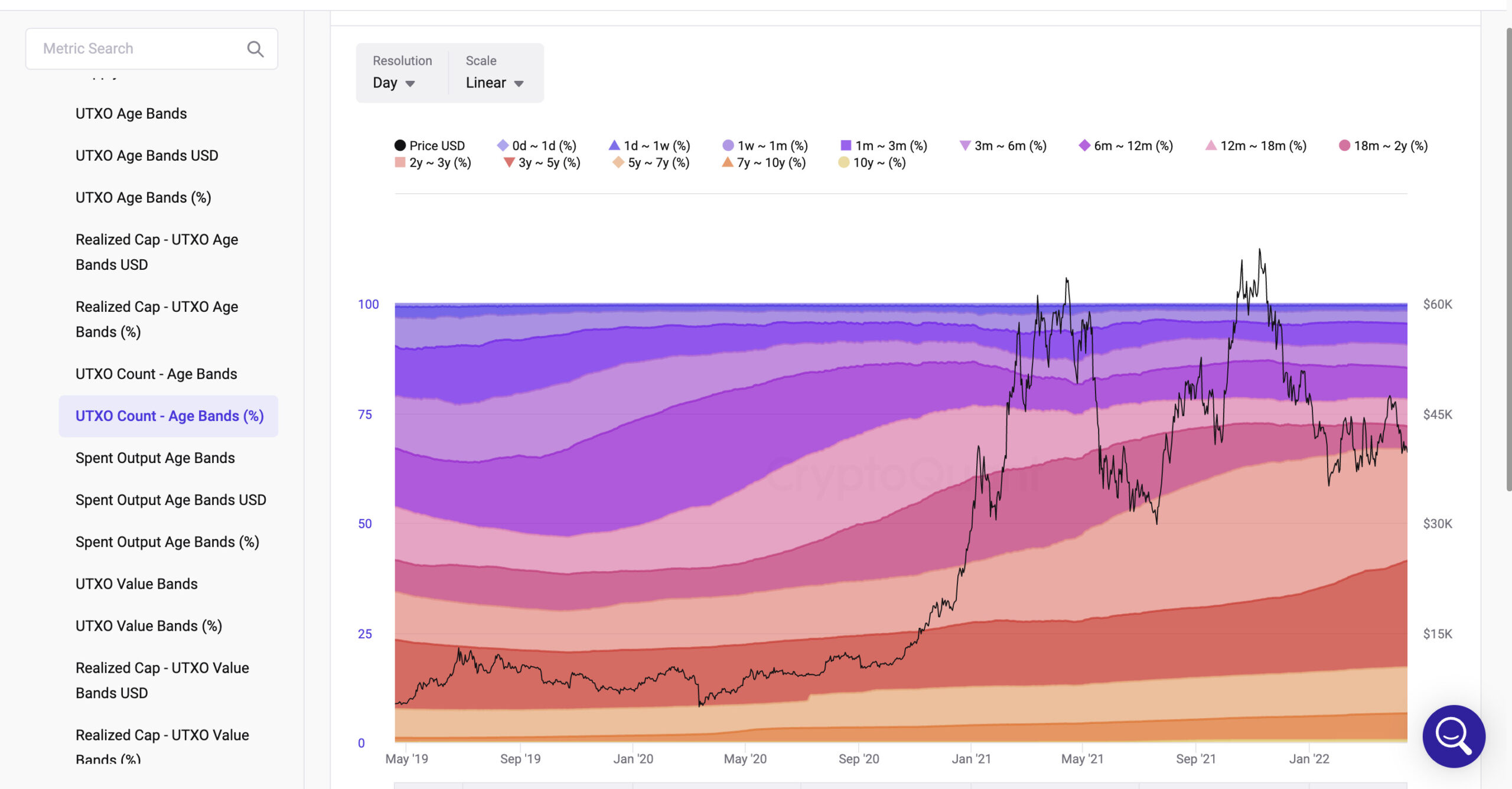The image size is (1512, 789).
Task: Select UTXO Count - Age Bands metric
Action: click(157, 374)
